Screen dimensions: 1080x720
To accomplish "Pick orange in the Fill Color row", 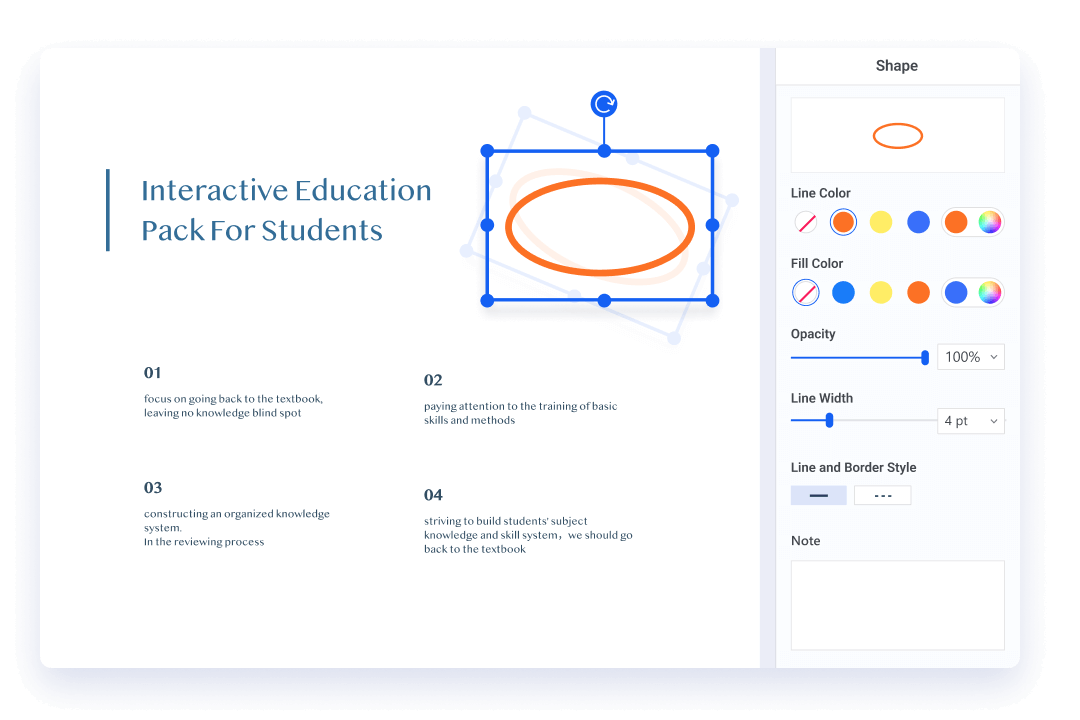I will [918, 292].
